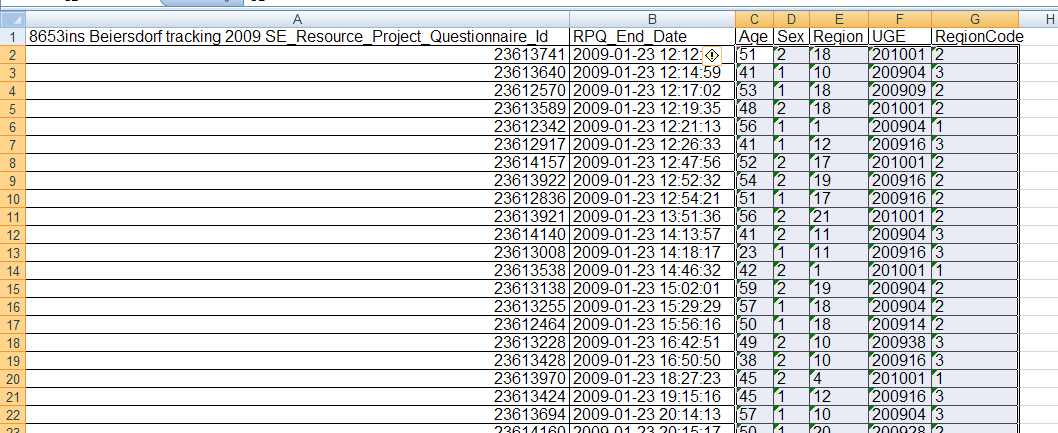Select the cell with 2009-01-23 12:19:35

pyautogui.click(x=652, y=108)
